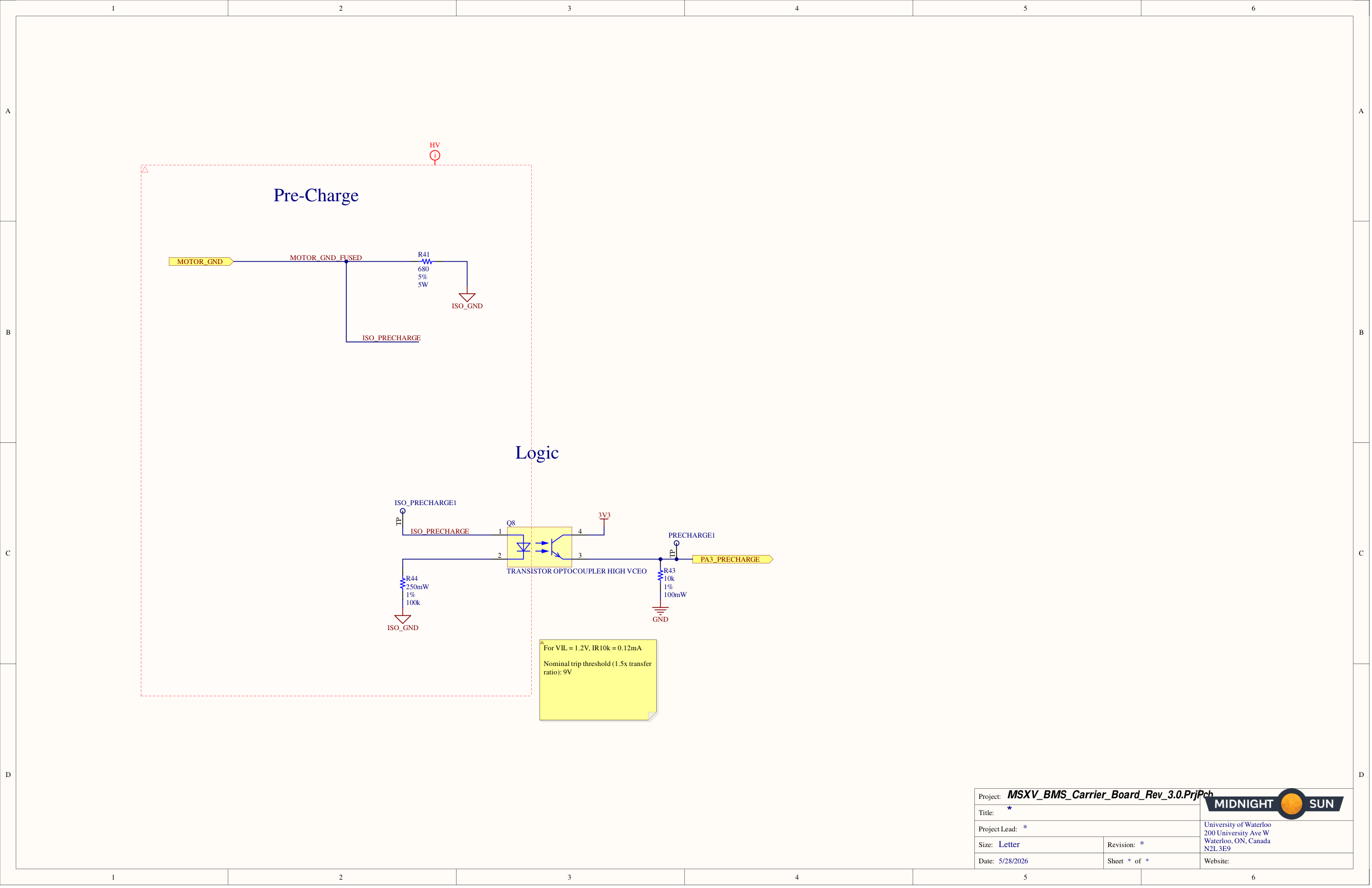Click the 250mW rating of R44
Screen dimensions: 1372x888
point(417,586)
